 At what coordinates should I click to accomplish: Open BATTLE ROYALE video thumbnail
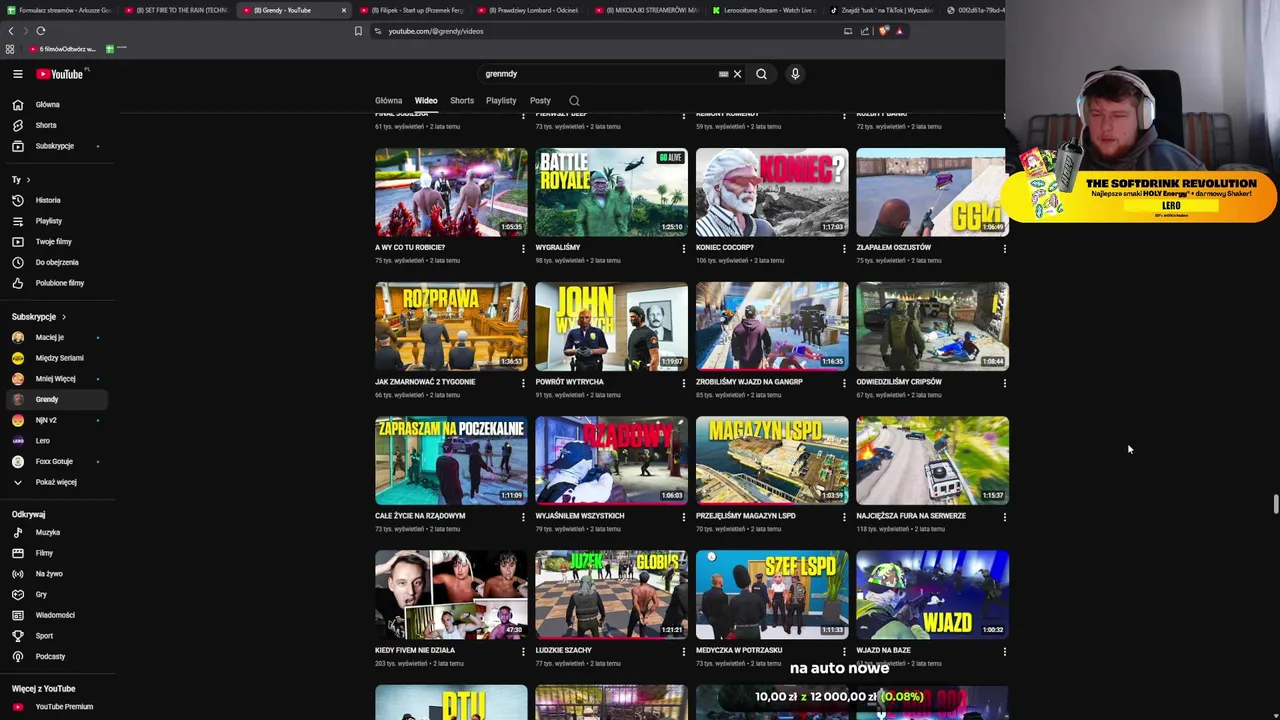(x=611, y=192)
